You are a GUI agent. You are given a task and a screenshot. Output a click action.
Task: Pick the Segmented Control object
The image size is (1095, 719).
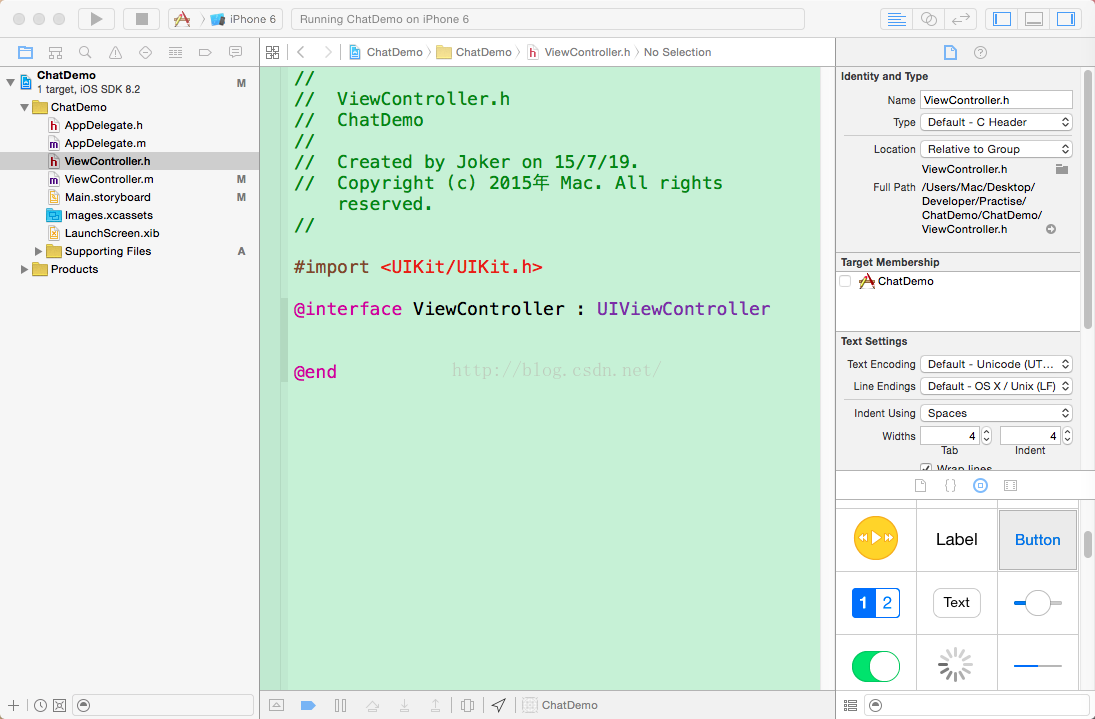[876, 603]
